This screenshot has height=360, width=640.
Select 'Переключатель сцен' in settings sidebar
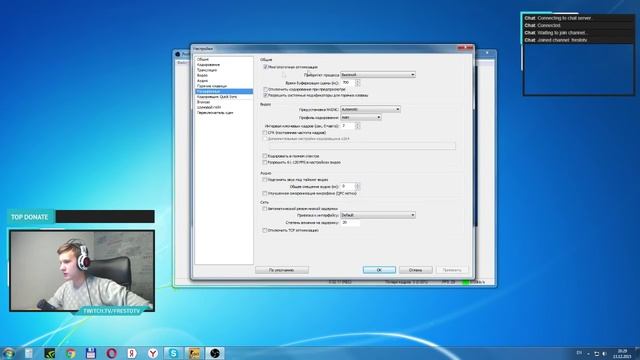pyautogui.click(x=215, y=113)
